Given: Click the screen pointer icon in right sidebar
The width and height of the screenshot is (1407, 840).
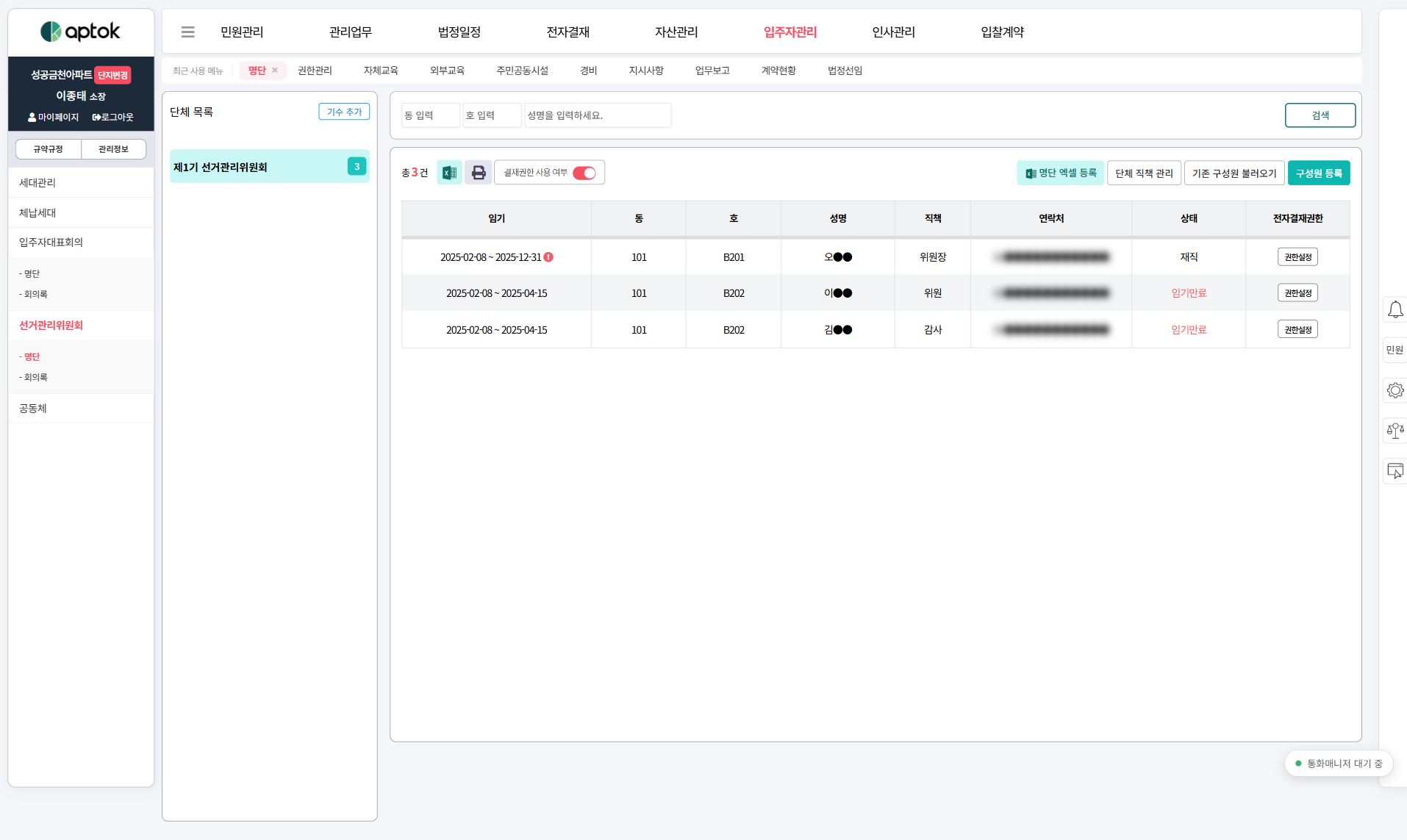Looking at the screenshot, I should (x=1395, y=471).
